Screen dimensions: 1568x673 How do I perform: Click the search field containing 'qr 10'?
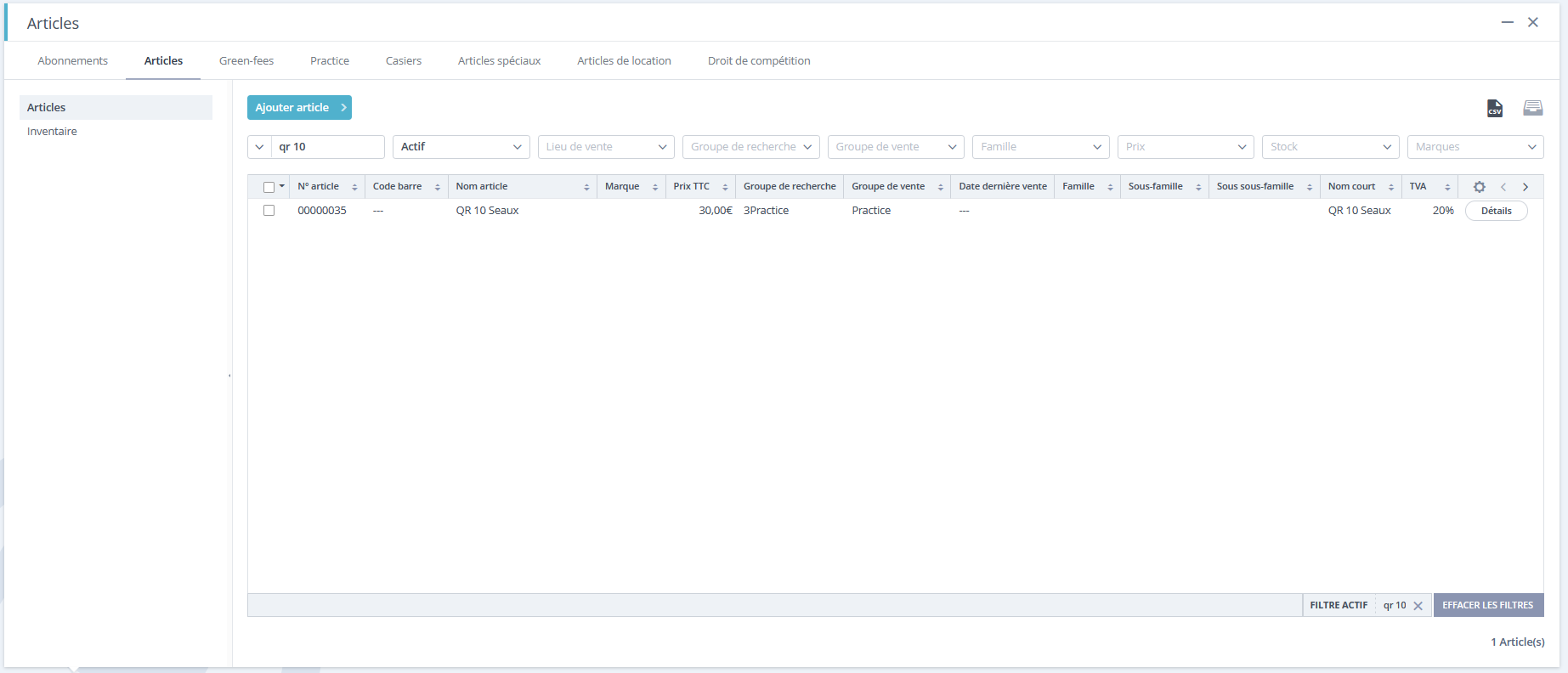click(x=328, y=147)
